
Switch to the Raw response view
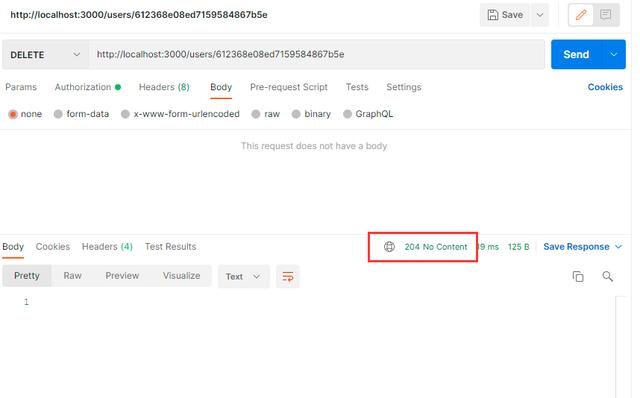tap(72, 276)
